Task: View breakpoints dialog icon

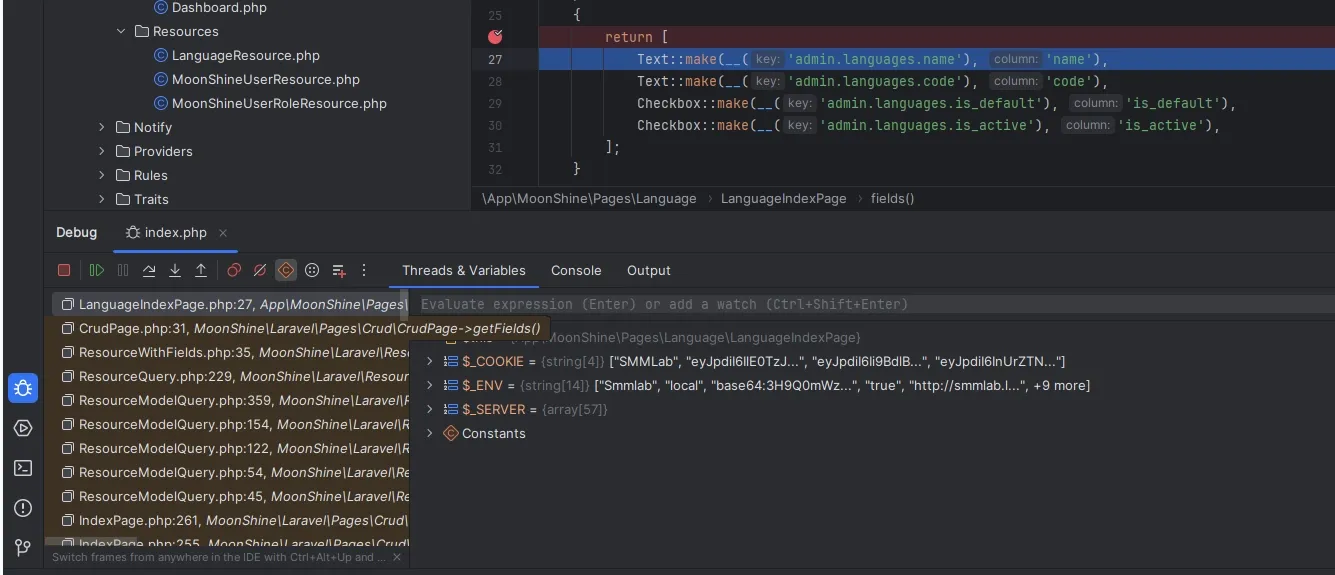Action: coord(234,270)
